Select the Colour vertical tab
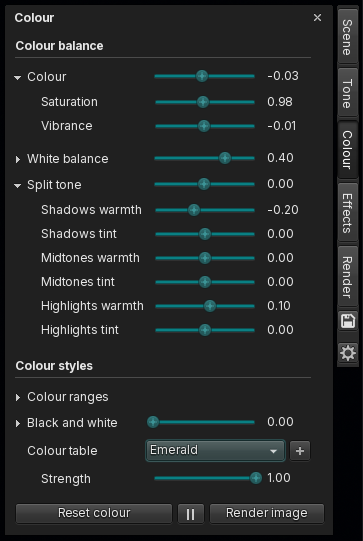 (x=347, y=149)
